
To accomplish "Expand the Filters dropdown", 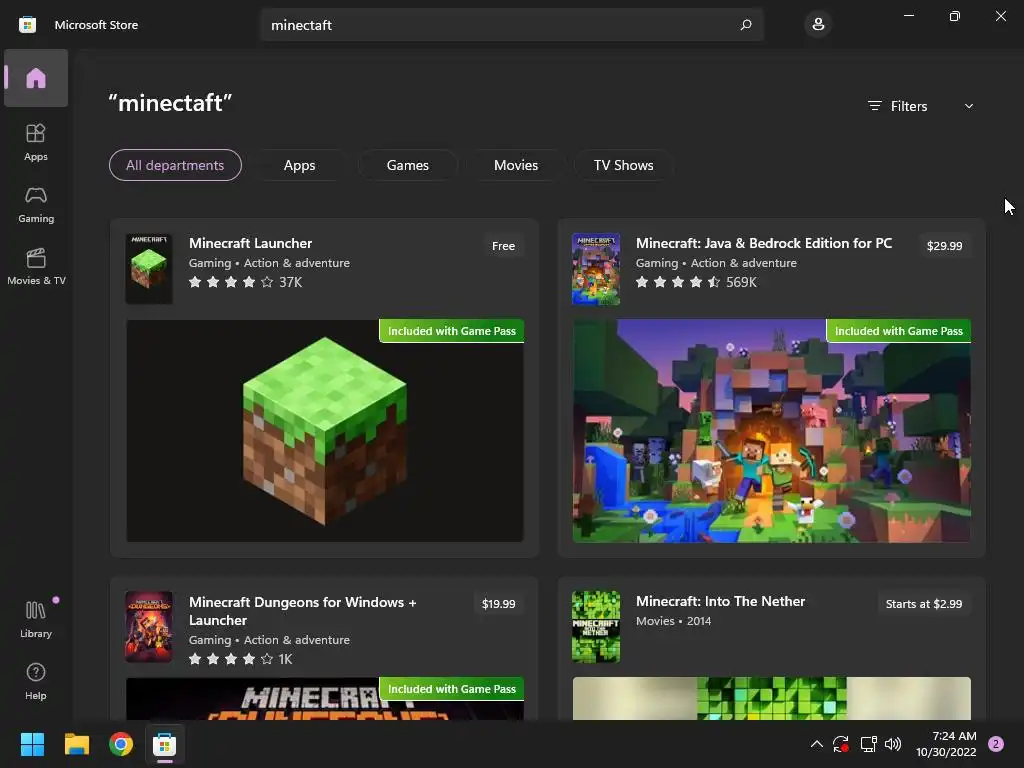I will point(921,106).
